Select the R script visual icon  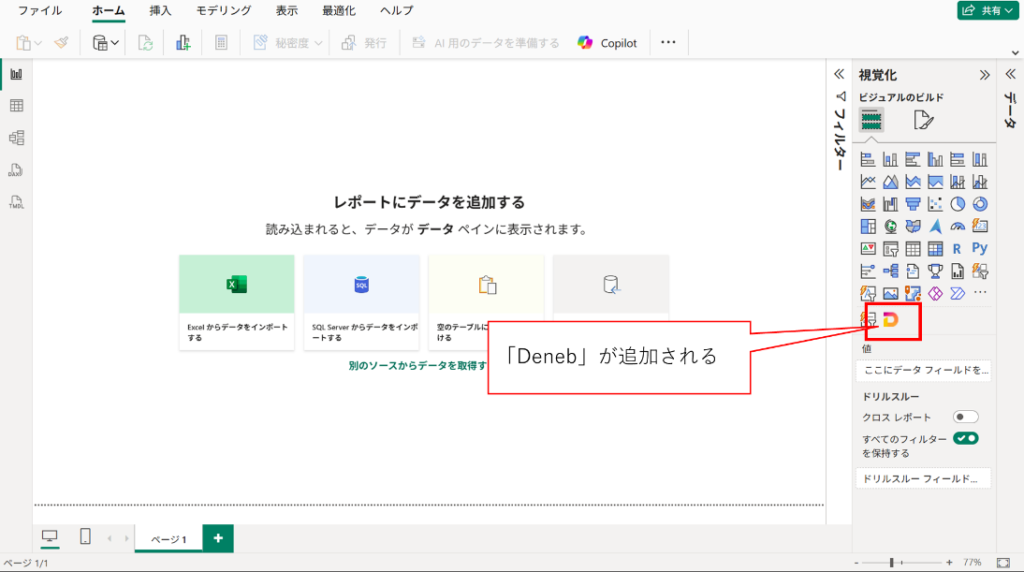[957, 249]
